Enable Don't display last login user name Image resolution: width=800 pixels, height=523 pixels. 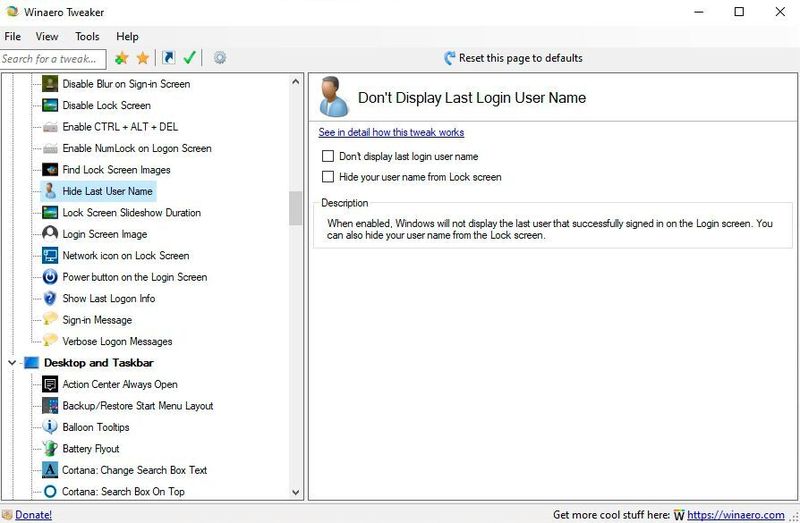328,156
